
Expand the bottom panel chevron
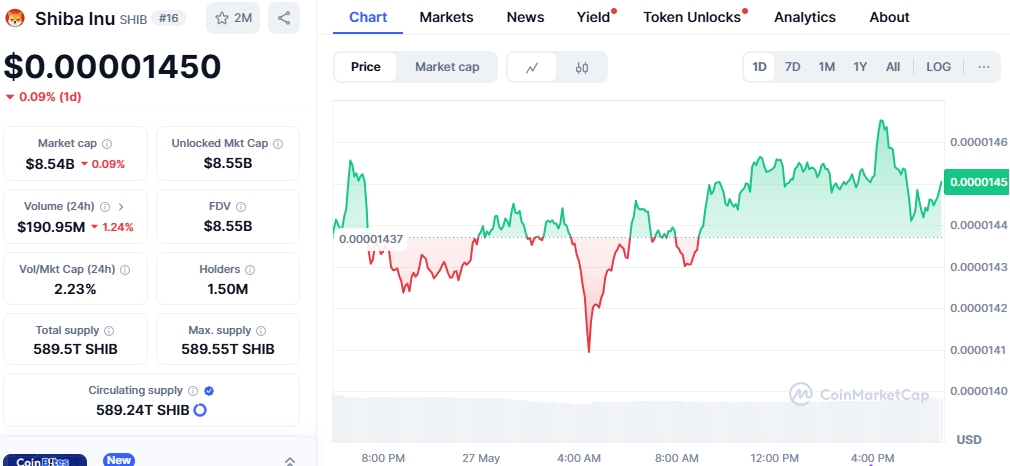pyautogui.click(x=289, y=461)
